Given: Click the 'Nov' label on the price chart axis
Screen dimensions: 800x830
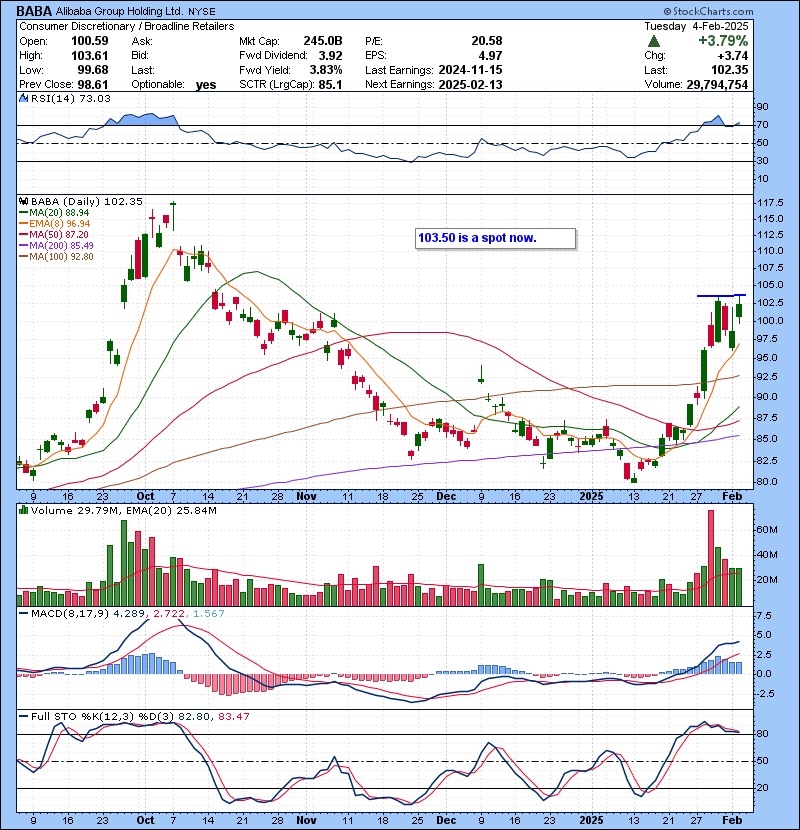Looking at the screenshot, I should pos(306,496).
